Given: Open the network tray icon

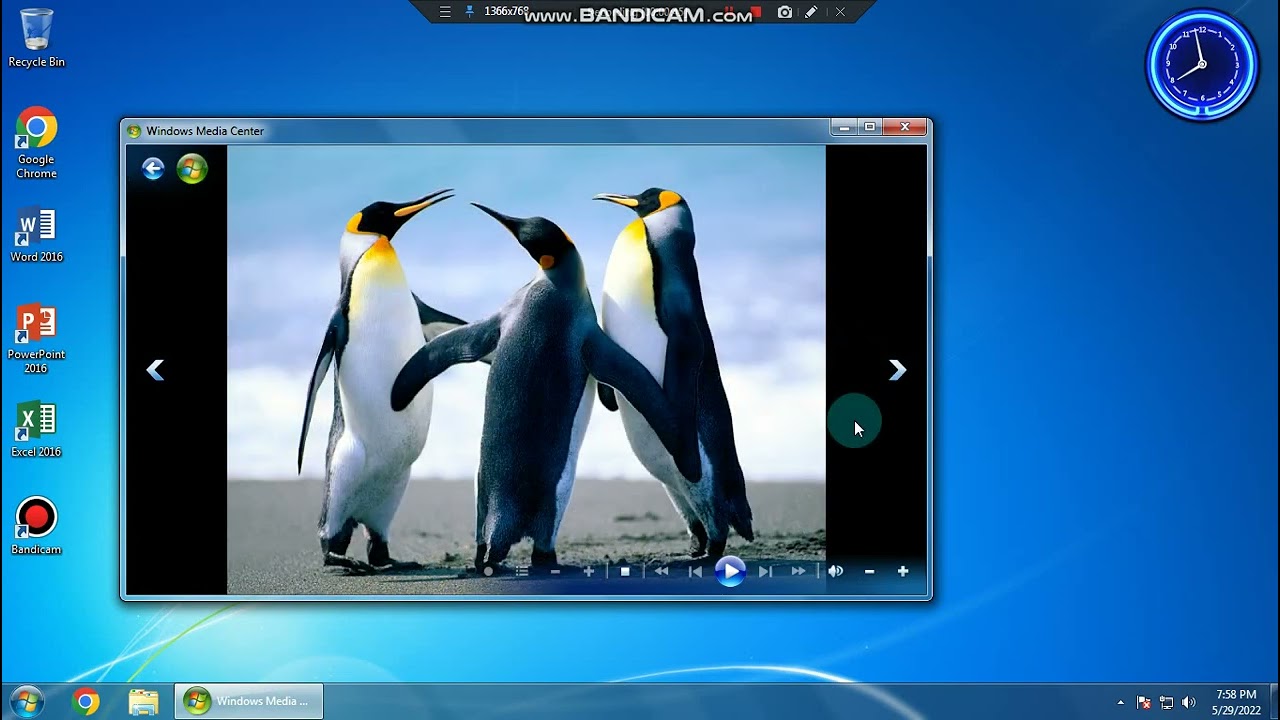Looking at the screenshot, I should 1166,702.
